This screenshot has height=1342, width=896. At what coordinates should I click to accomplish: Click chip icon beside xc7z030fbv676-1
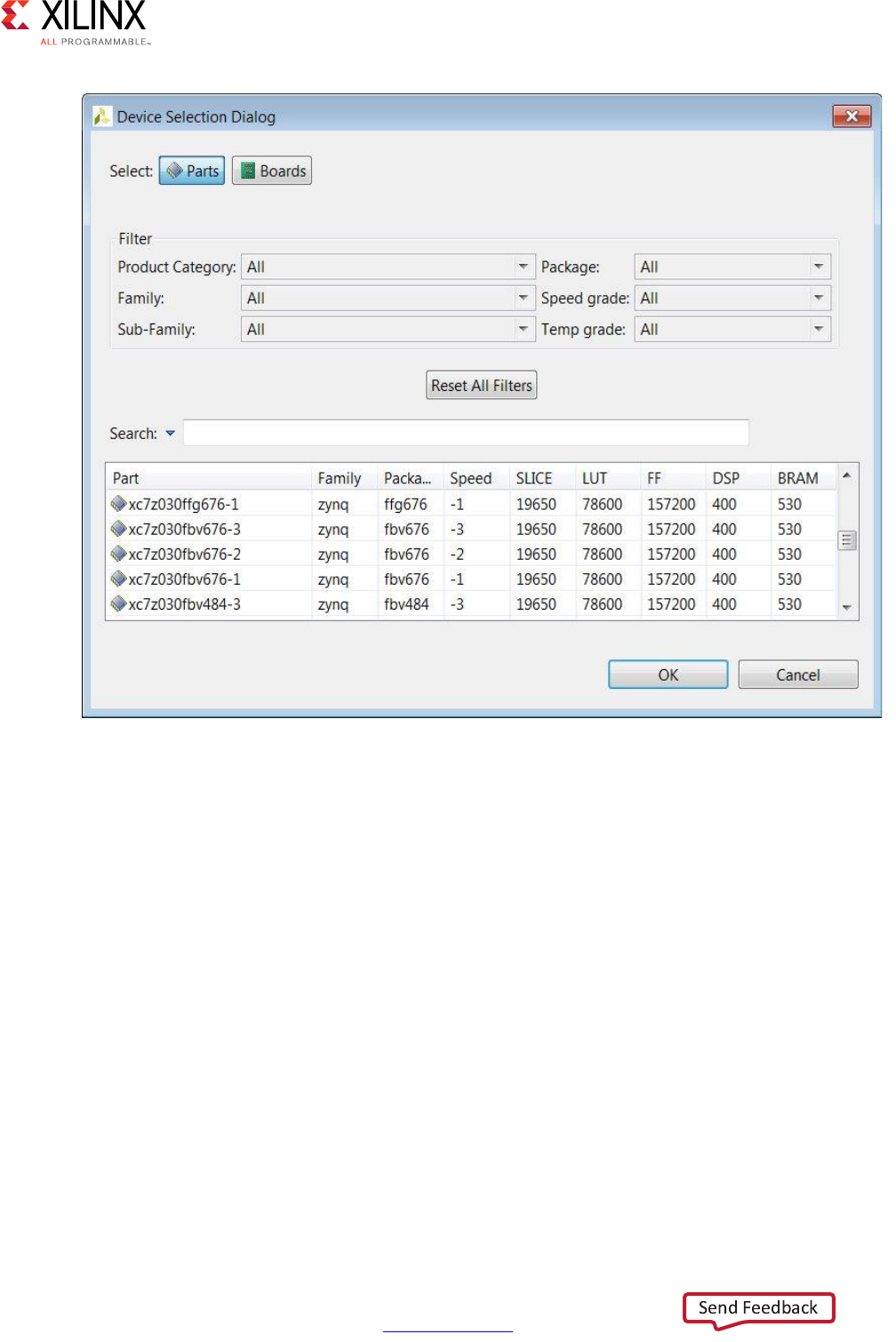tap(118, 579)
